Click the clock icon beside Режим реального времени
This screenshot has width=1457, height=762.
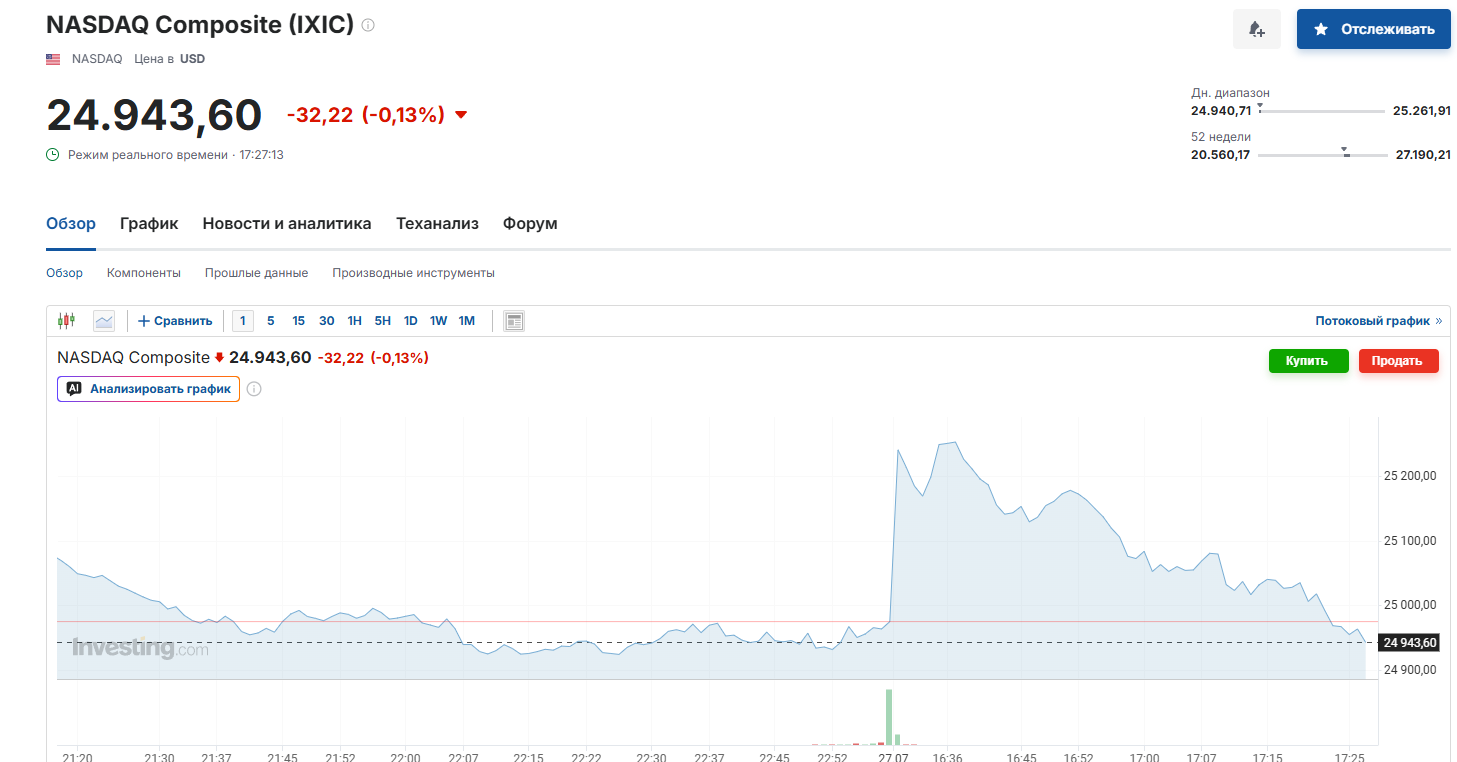tap(53, 155)
